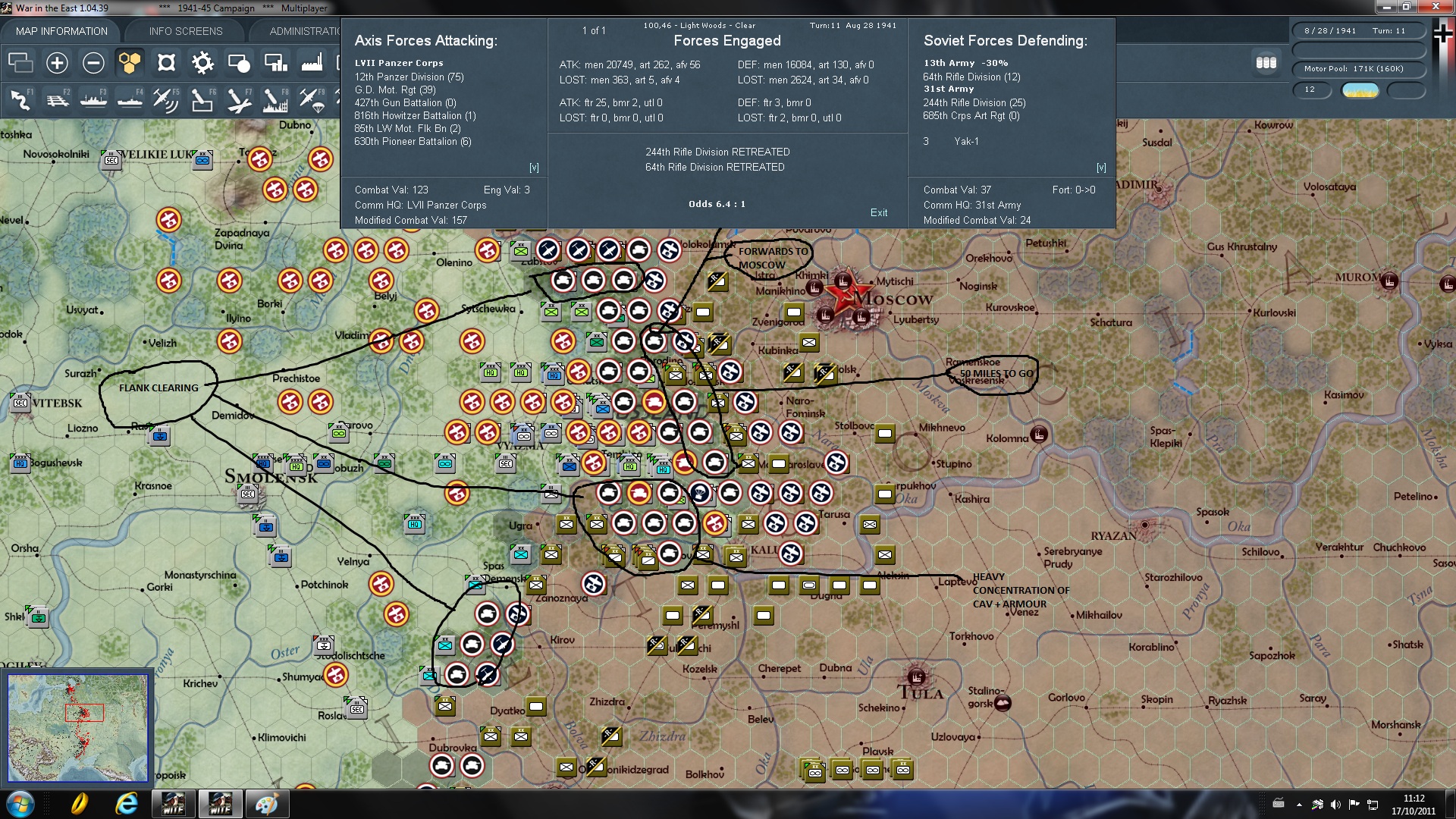Click the screen-with-bars toolbar icon
The image size is (1456, 819).
click(x=275, y=63)
